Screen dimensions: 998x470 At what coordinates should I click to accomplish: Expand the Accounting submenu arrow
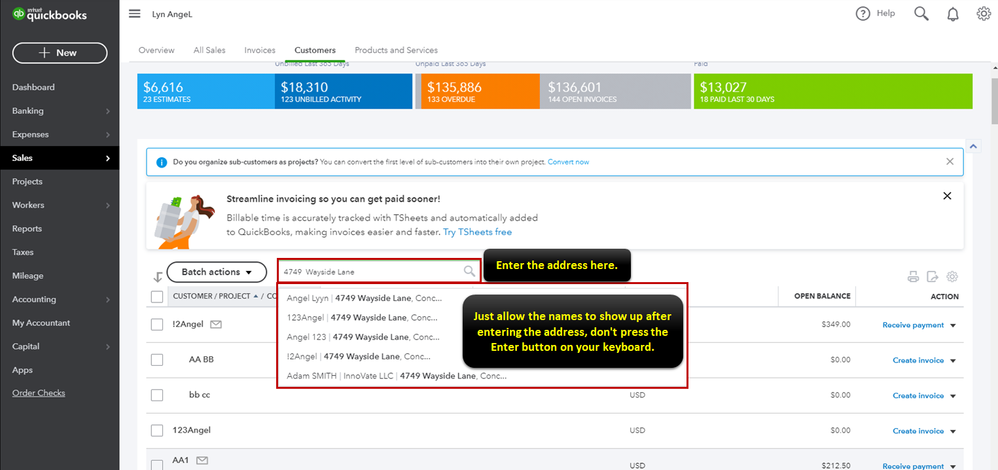(x=108, y=300)
